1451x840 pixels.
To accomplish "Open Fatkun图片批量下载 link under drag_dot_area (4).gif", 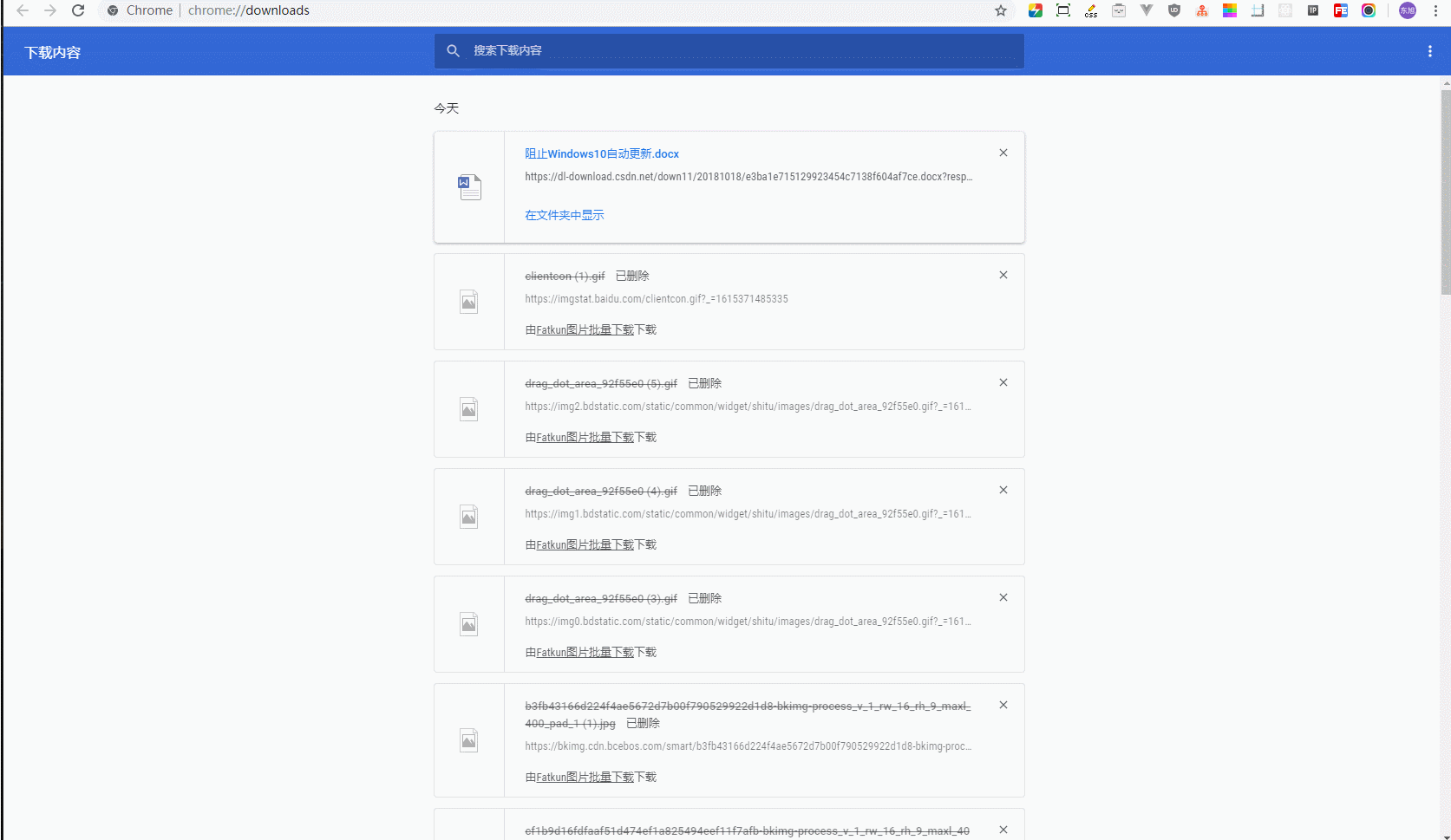I will pyautogui.click(x=585, y=544).
